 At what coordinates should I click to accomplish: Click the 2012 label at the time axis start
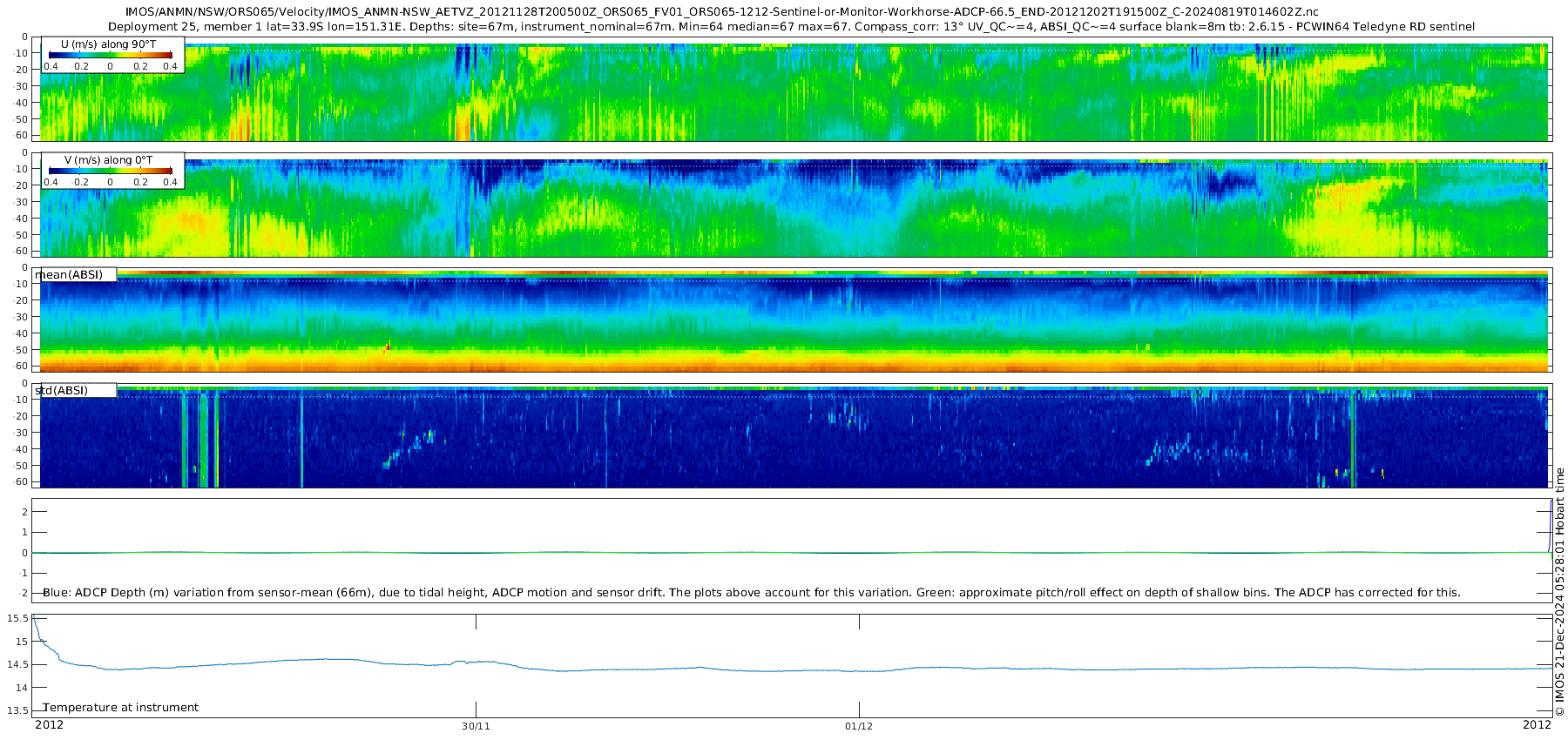pyautogui.click(x=49, y=725)
